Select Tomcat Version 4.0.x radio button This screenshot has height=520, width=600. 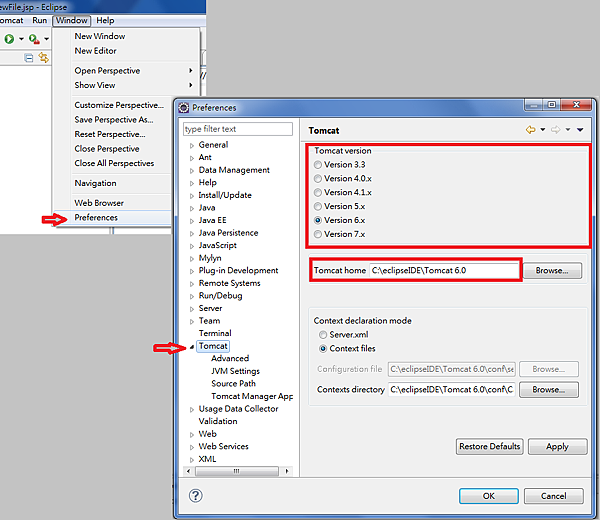(318, 179)
